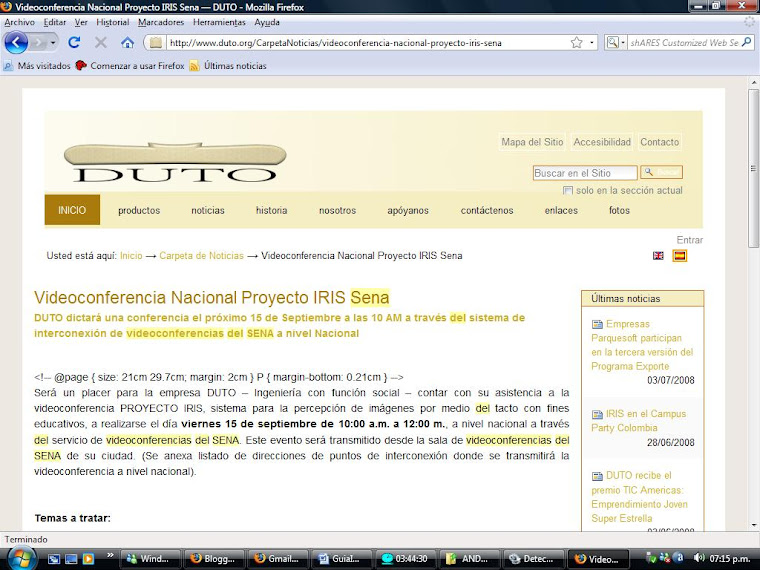This screenshot has width=760, height=570.
Task: Click the media player quick launch icon
Action: point(88,558)
